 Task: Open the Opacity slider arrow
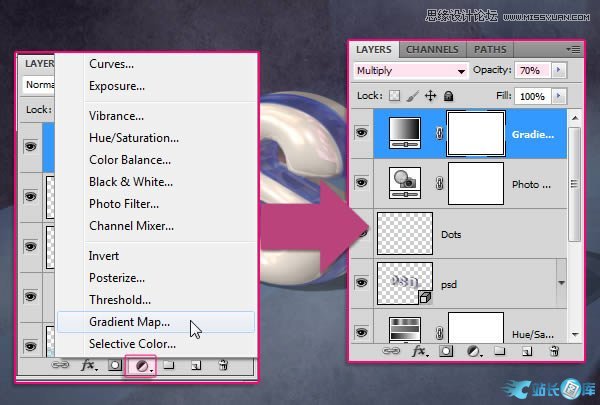[558, 71]
